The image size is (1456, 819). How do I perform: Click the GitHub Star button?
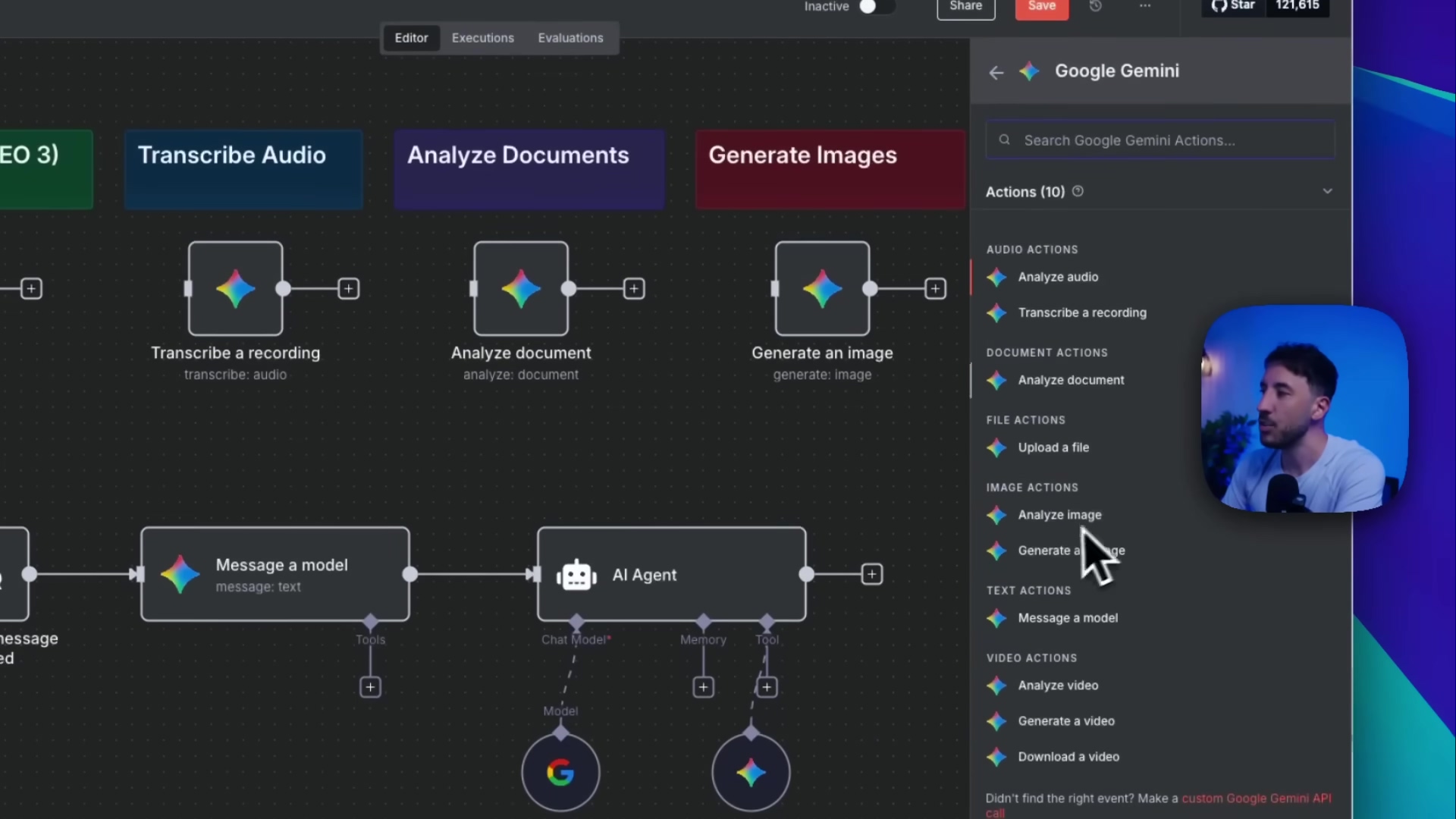1234,6
